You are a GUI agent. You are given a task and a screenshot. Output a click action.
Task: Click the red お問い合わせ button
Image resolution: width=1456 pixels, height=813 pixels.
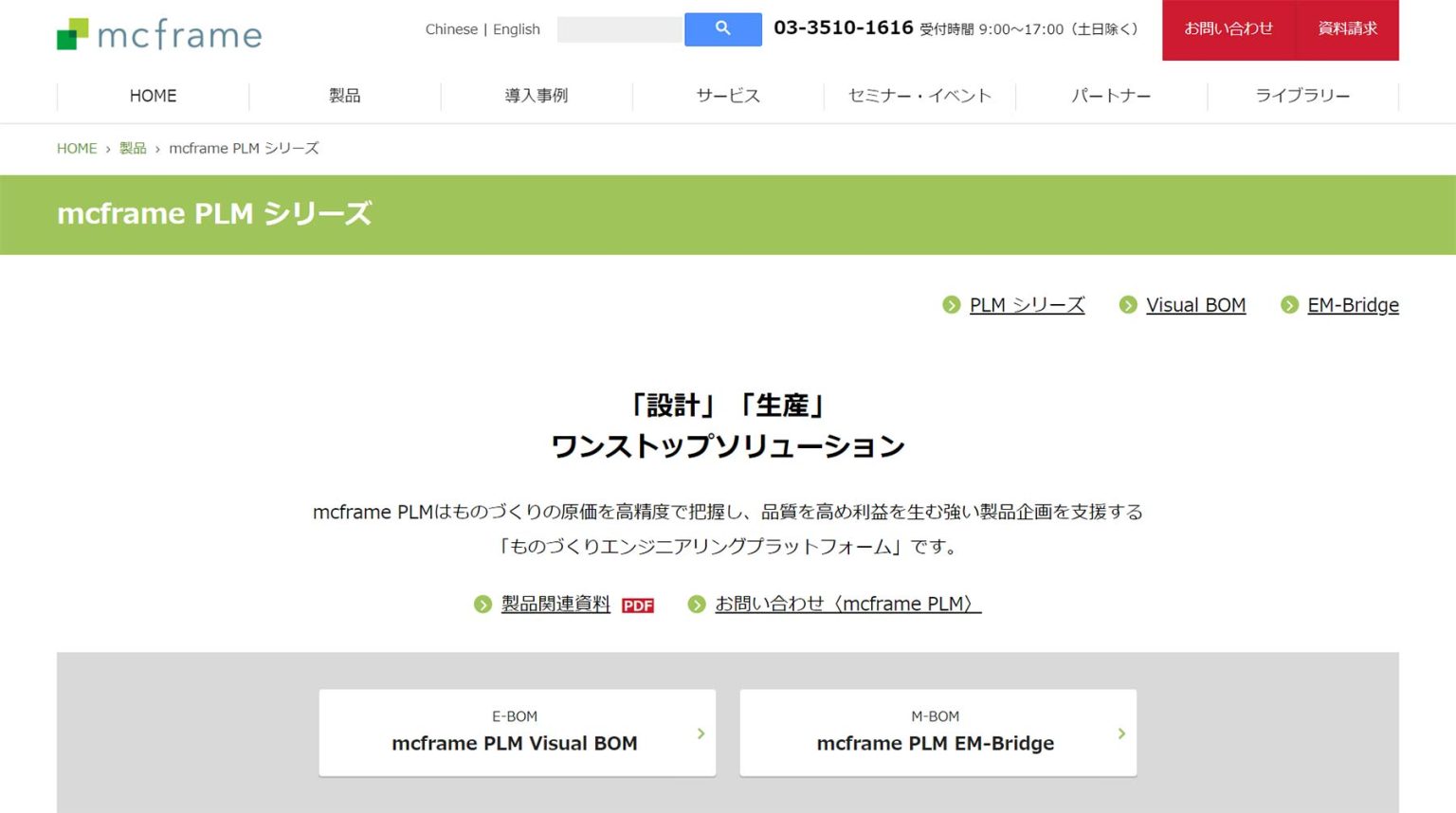point(1228,29)
